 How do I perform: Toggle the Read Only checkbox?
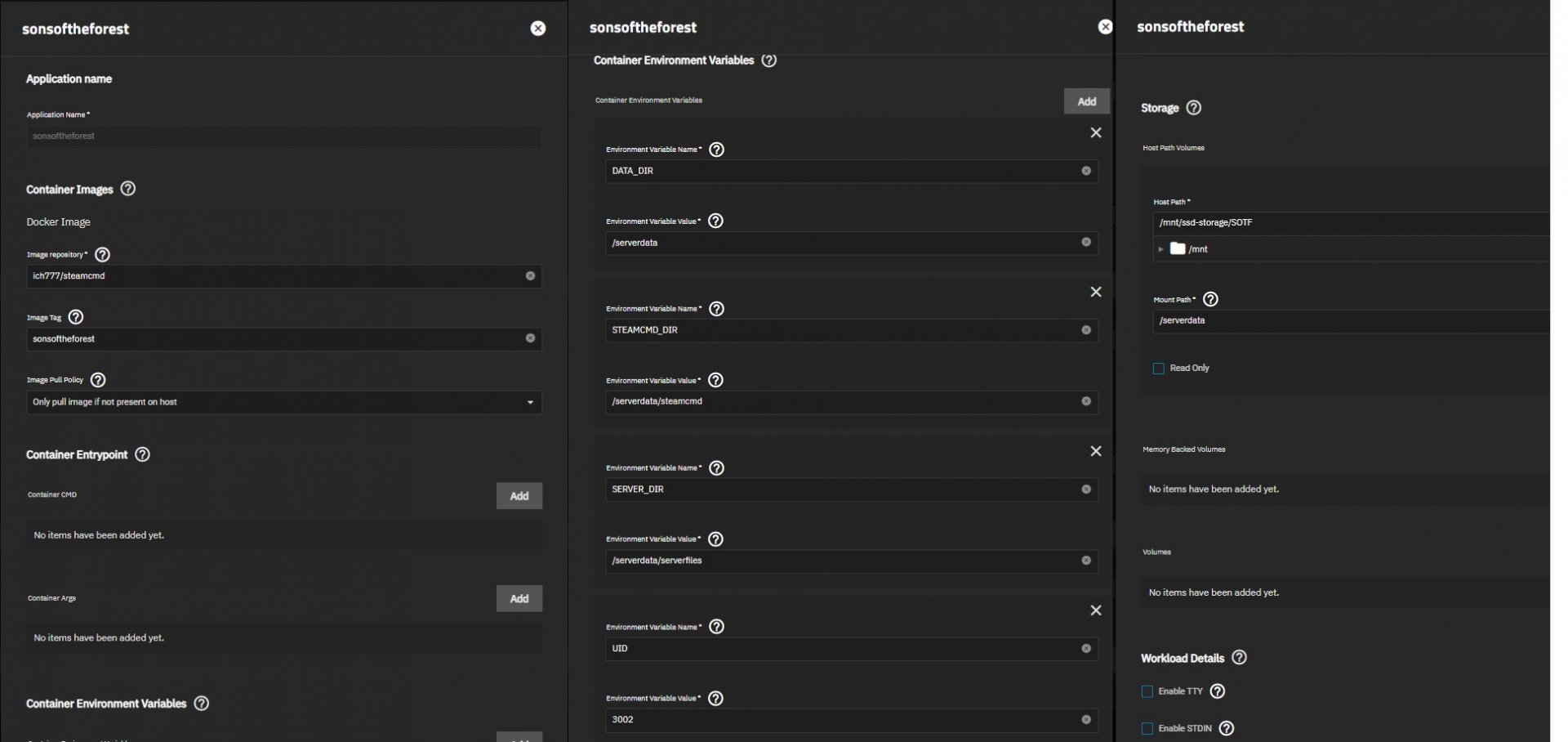pos(1158,369)
